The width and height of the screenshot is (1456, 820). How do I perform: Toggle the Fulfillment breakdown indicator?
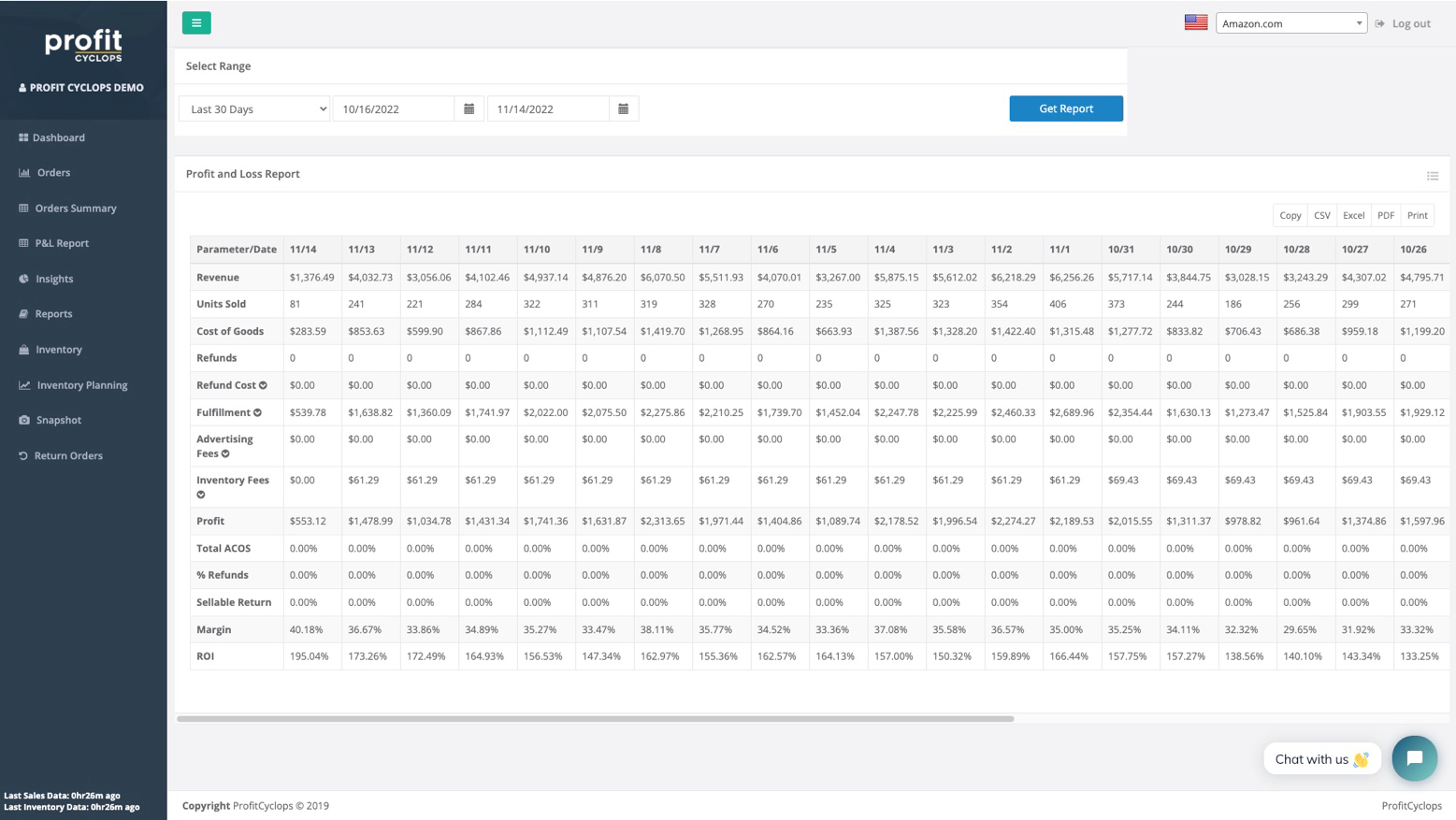pos(257,411)
